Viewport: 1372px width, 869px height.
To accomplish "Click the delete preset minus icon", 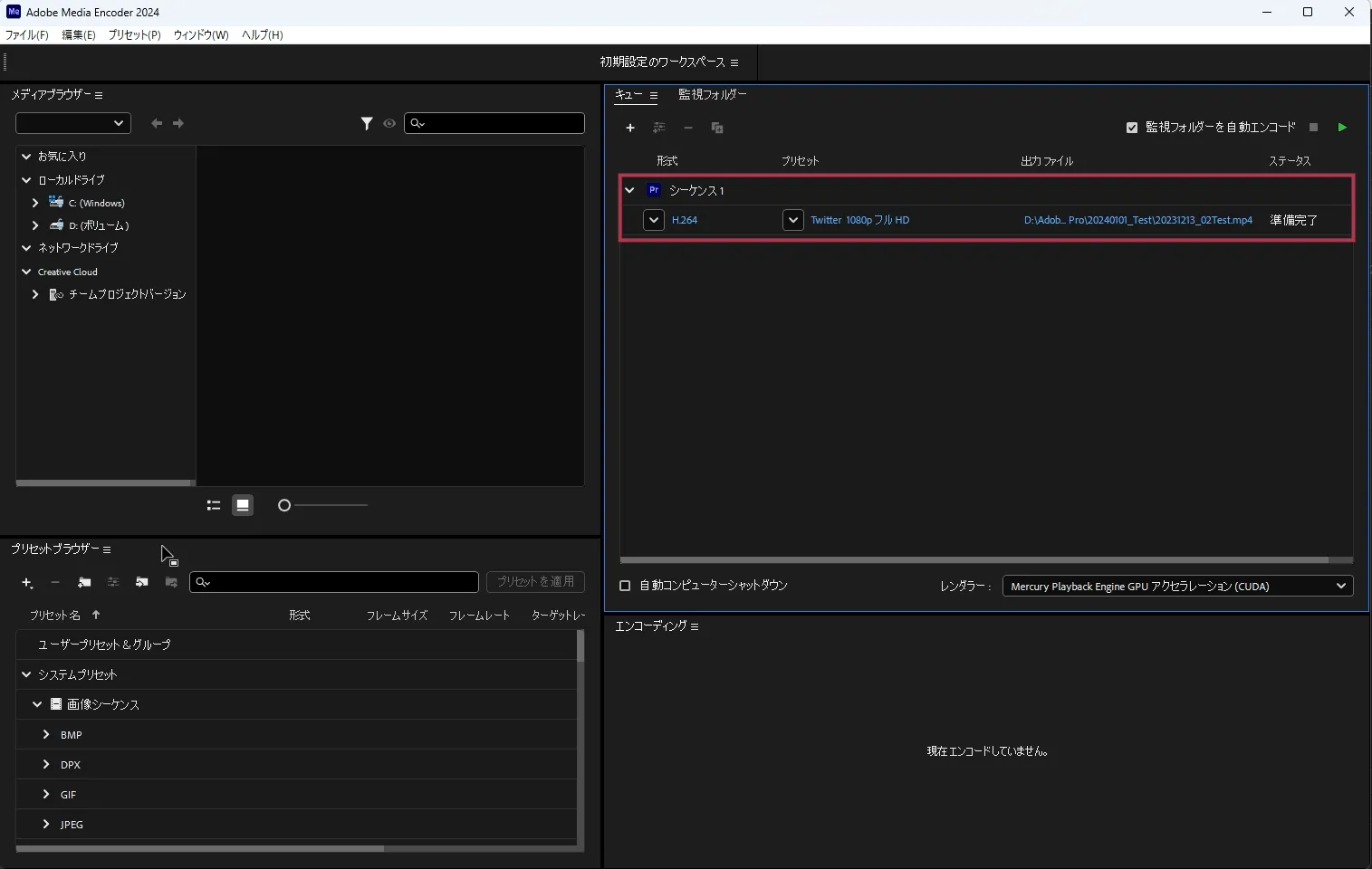I will pyautogui.click(x=55, y=582).
